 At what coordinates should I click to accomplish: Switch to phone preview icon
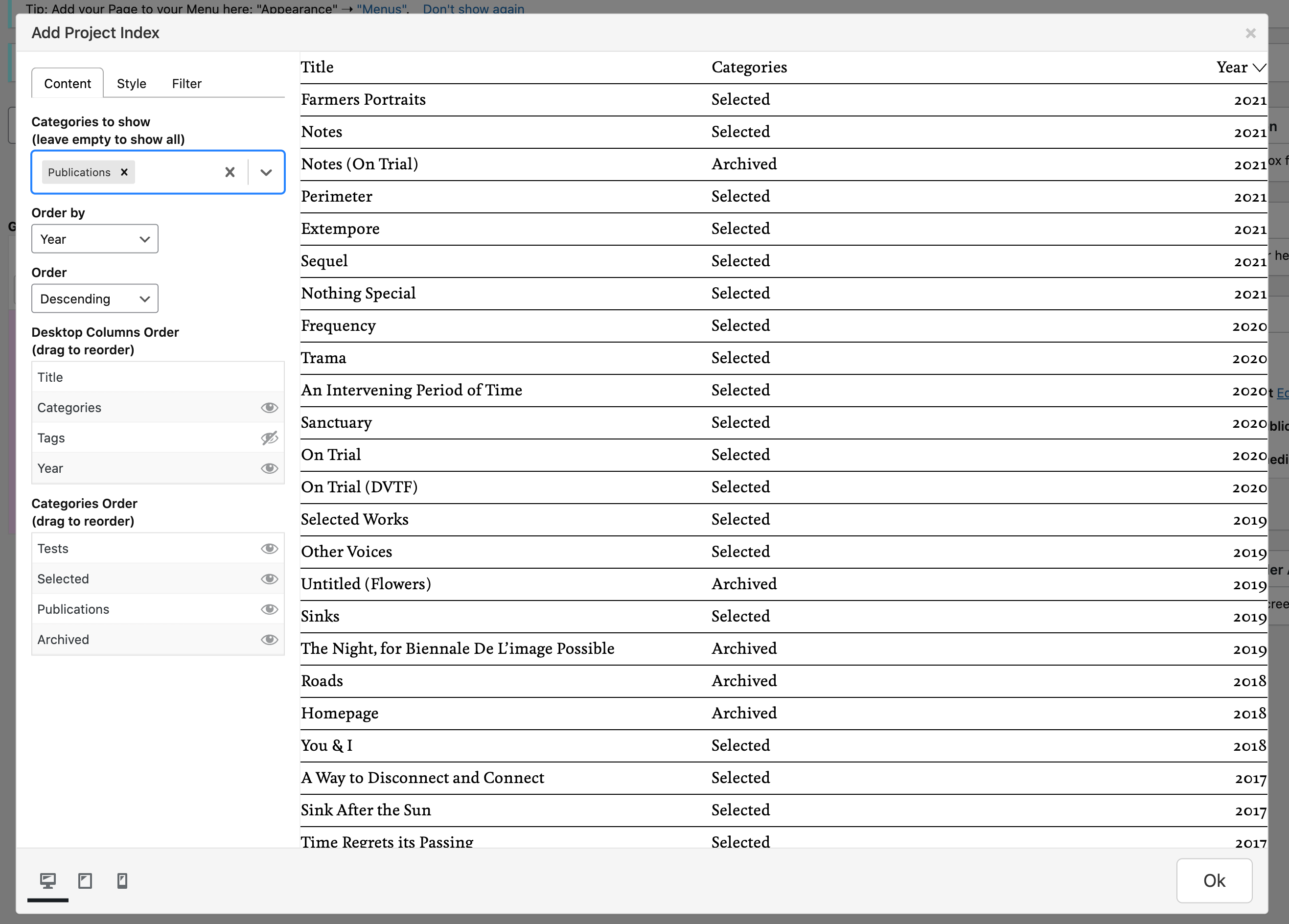[x=122, y=881]
